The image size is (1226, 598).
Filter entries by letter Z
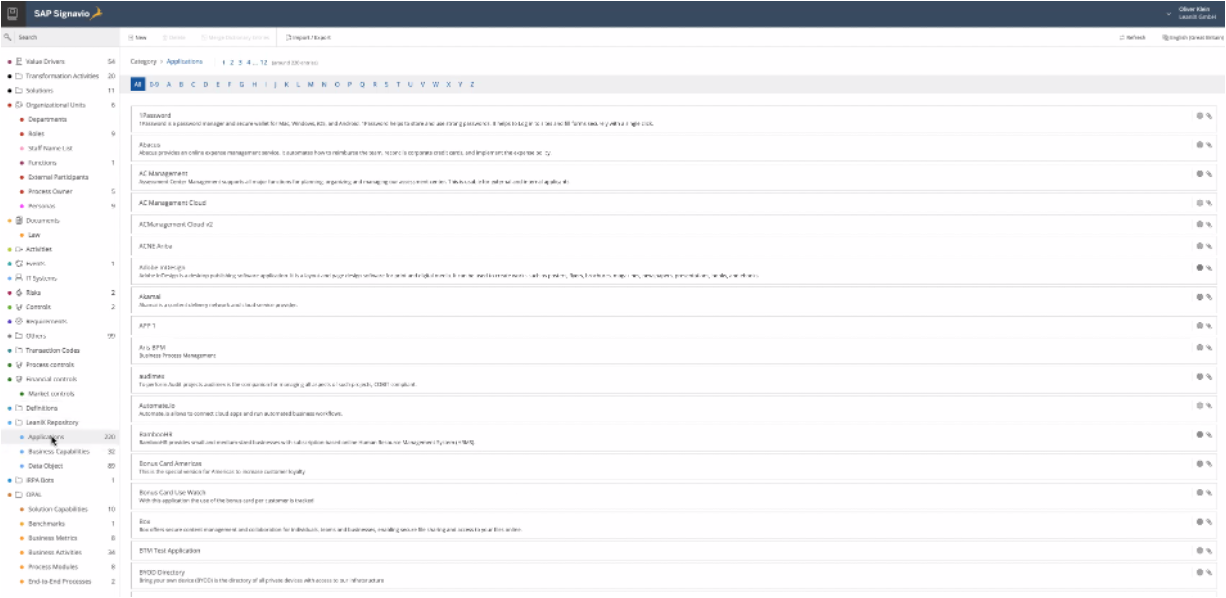click(472, 84)
